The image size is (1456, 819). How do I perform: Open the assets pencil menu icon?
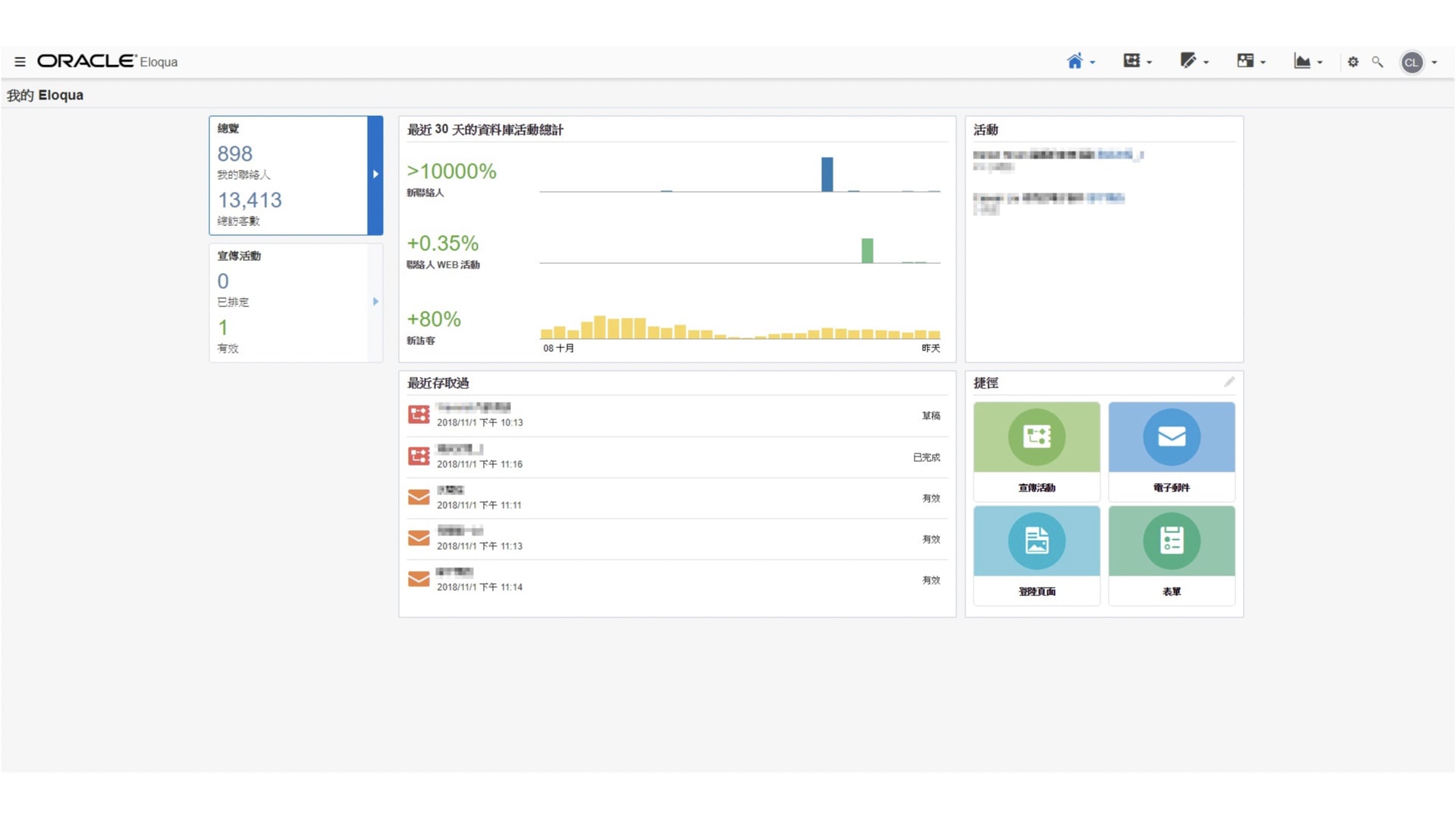pyautogui.click(x=1188, y=61)
